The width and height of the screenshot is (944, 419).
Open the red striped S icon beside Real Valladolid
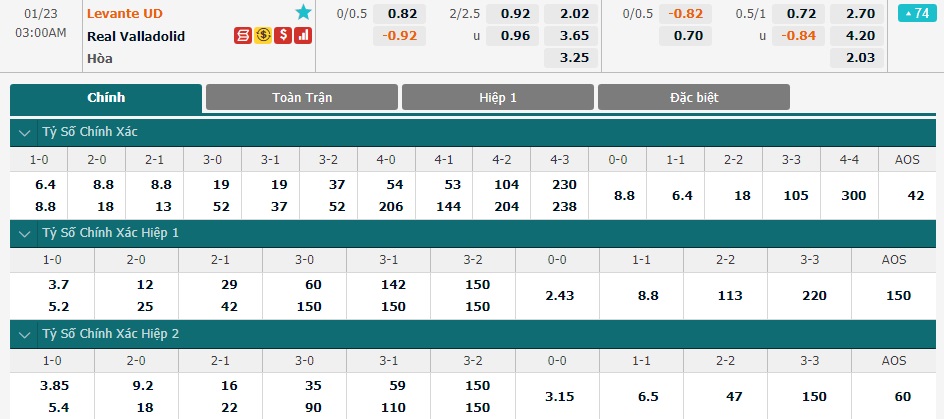point(243,36)
